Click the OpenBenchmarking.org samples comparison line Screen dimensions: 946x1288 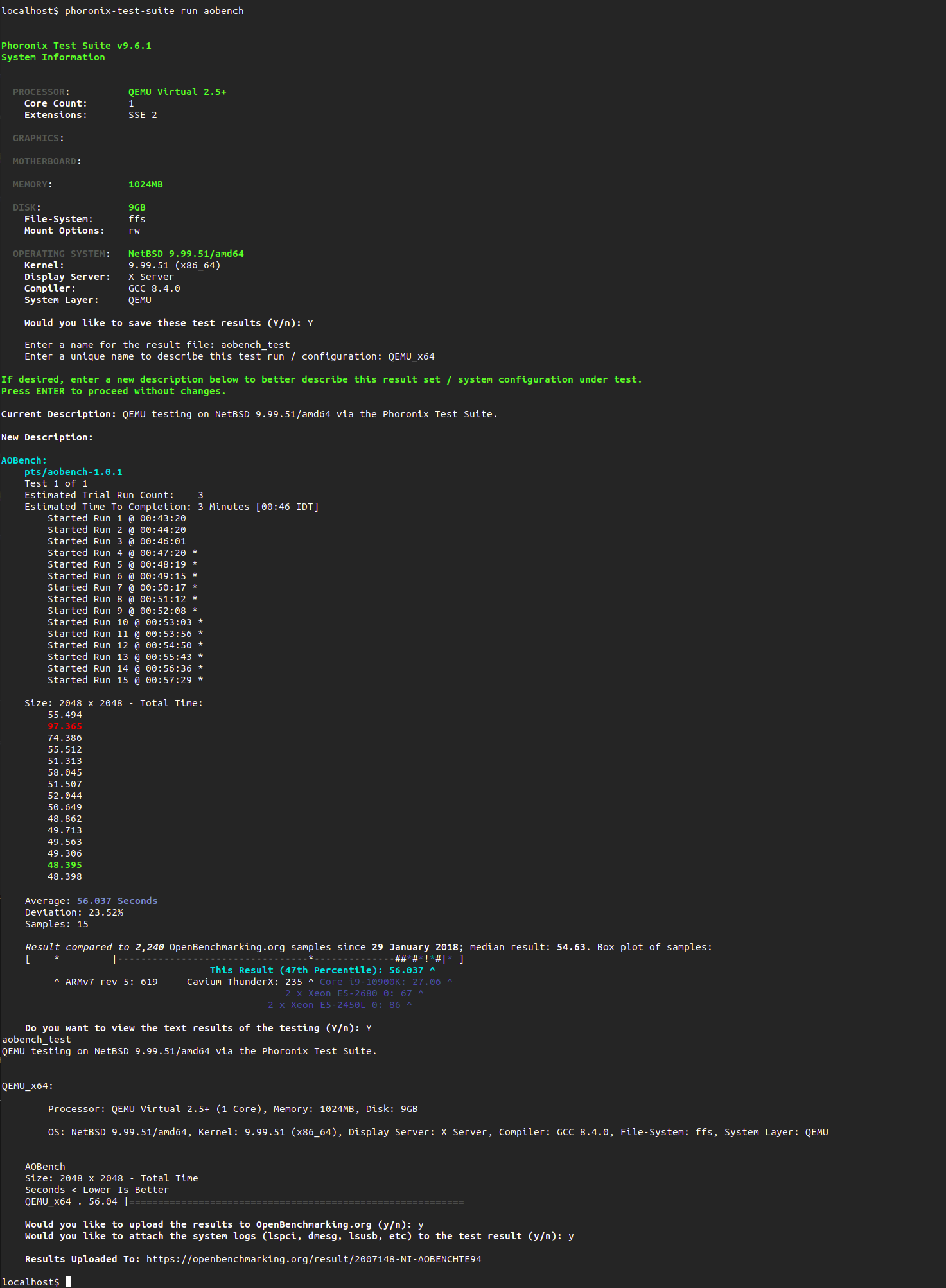pos(369,947)
